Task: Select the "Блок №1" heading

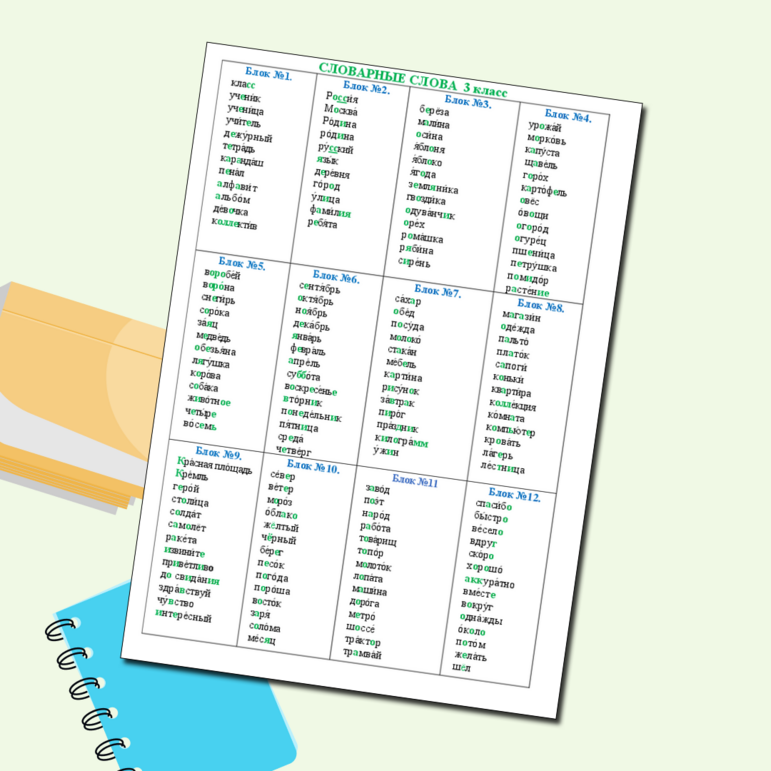Action: click(268, 75)
